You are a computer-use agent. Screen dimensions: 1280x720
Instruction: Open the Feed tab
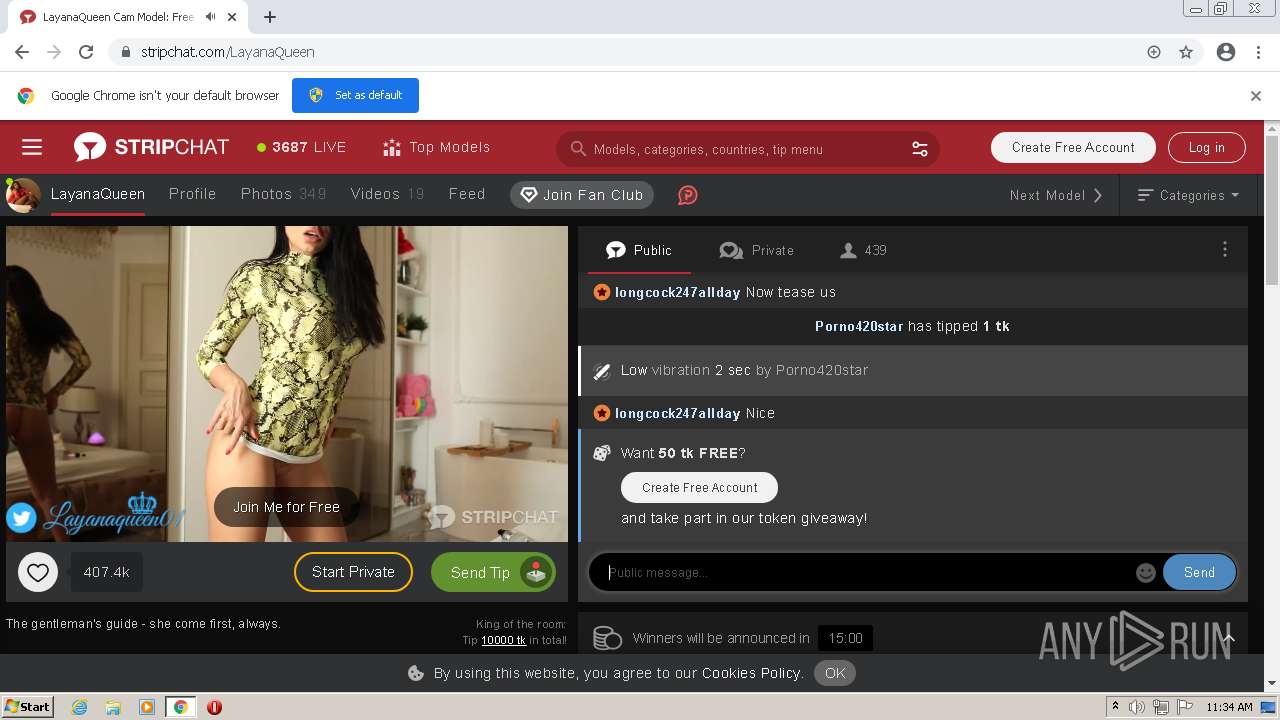click(467, 194)
